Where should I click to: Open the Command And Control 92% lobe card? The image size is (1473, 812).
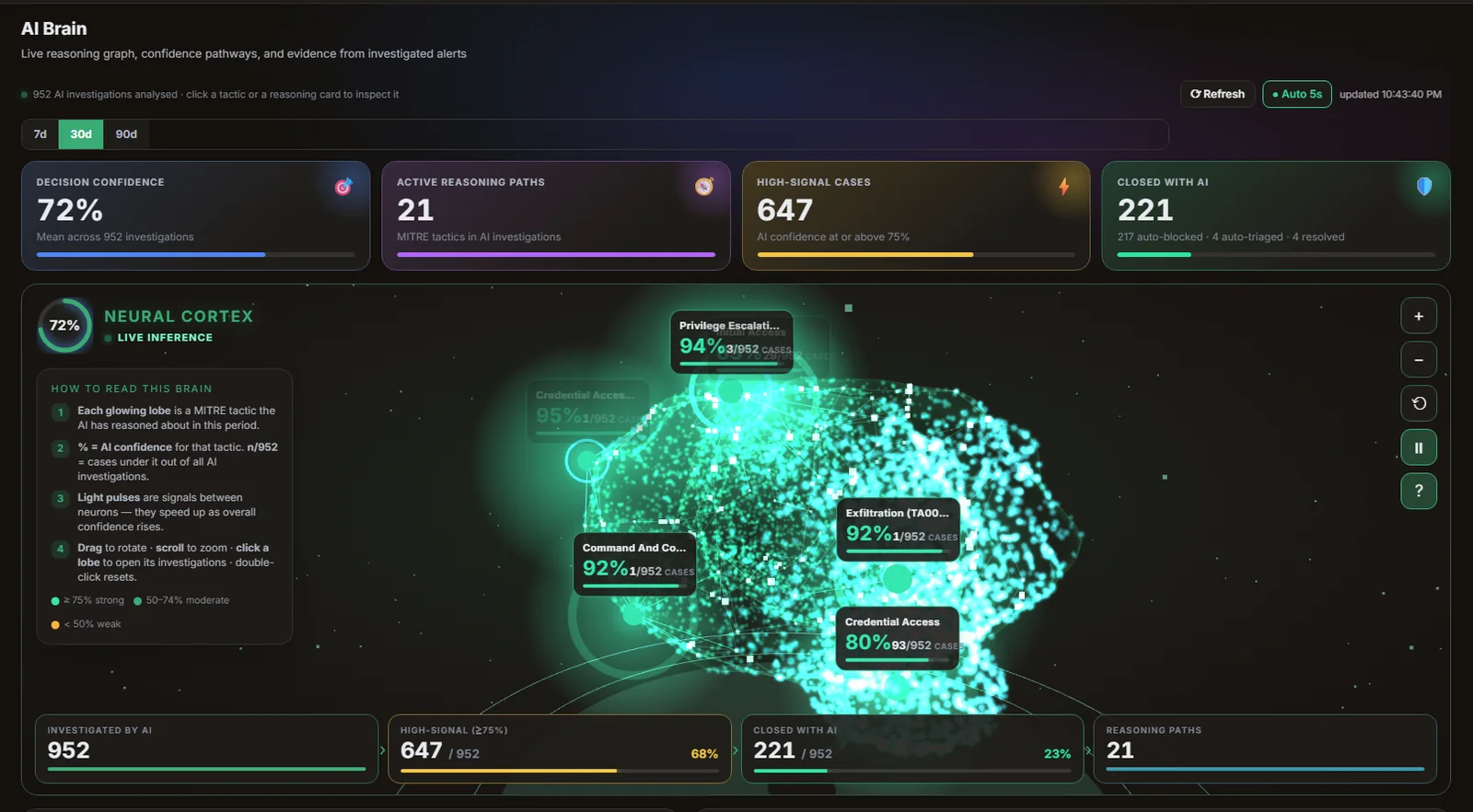click(x=634, y=563)
